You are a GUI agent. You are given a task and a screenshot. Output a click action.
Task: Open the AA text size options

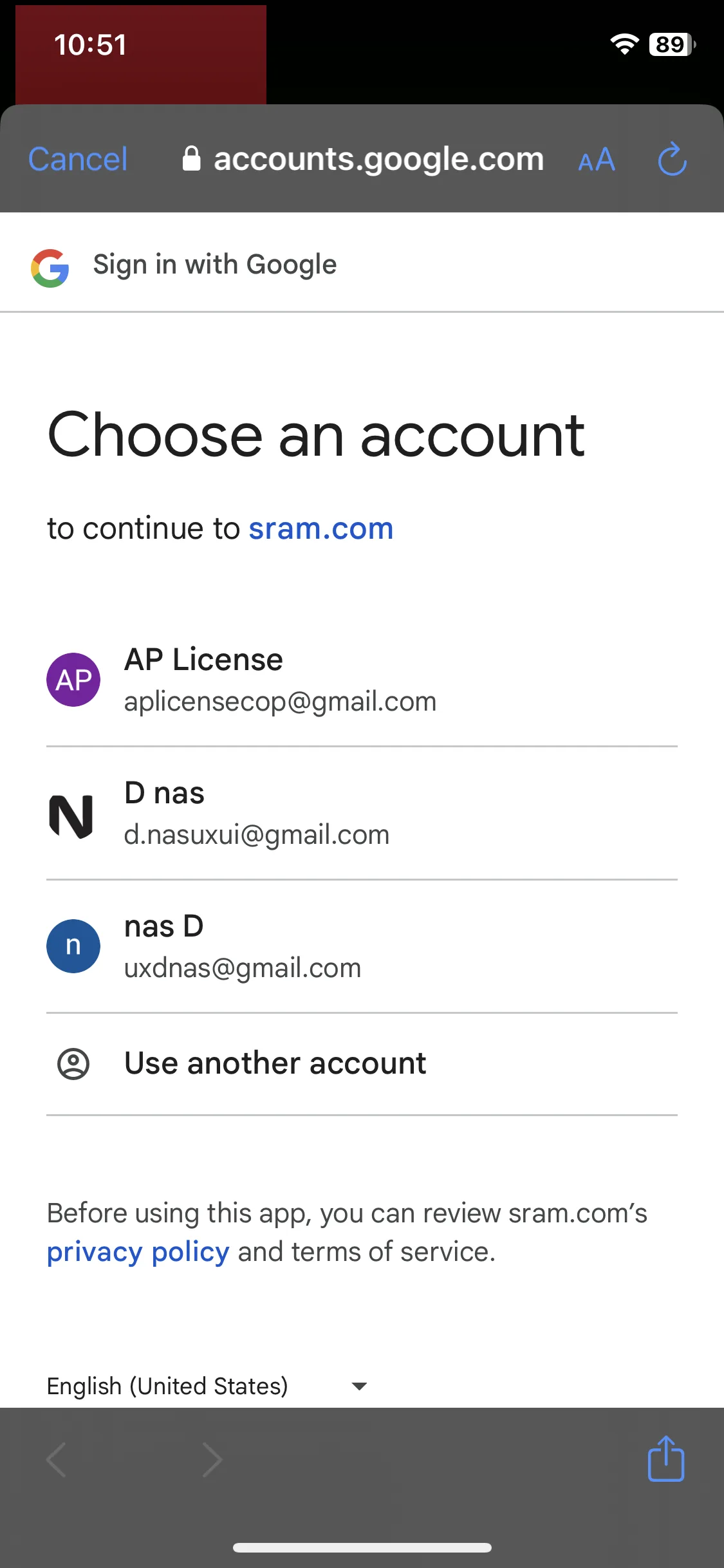point(597,160)
